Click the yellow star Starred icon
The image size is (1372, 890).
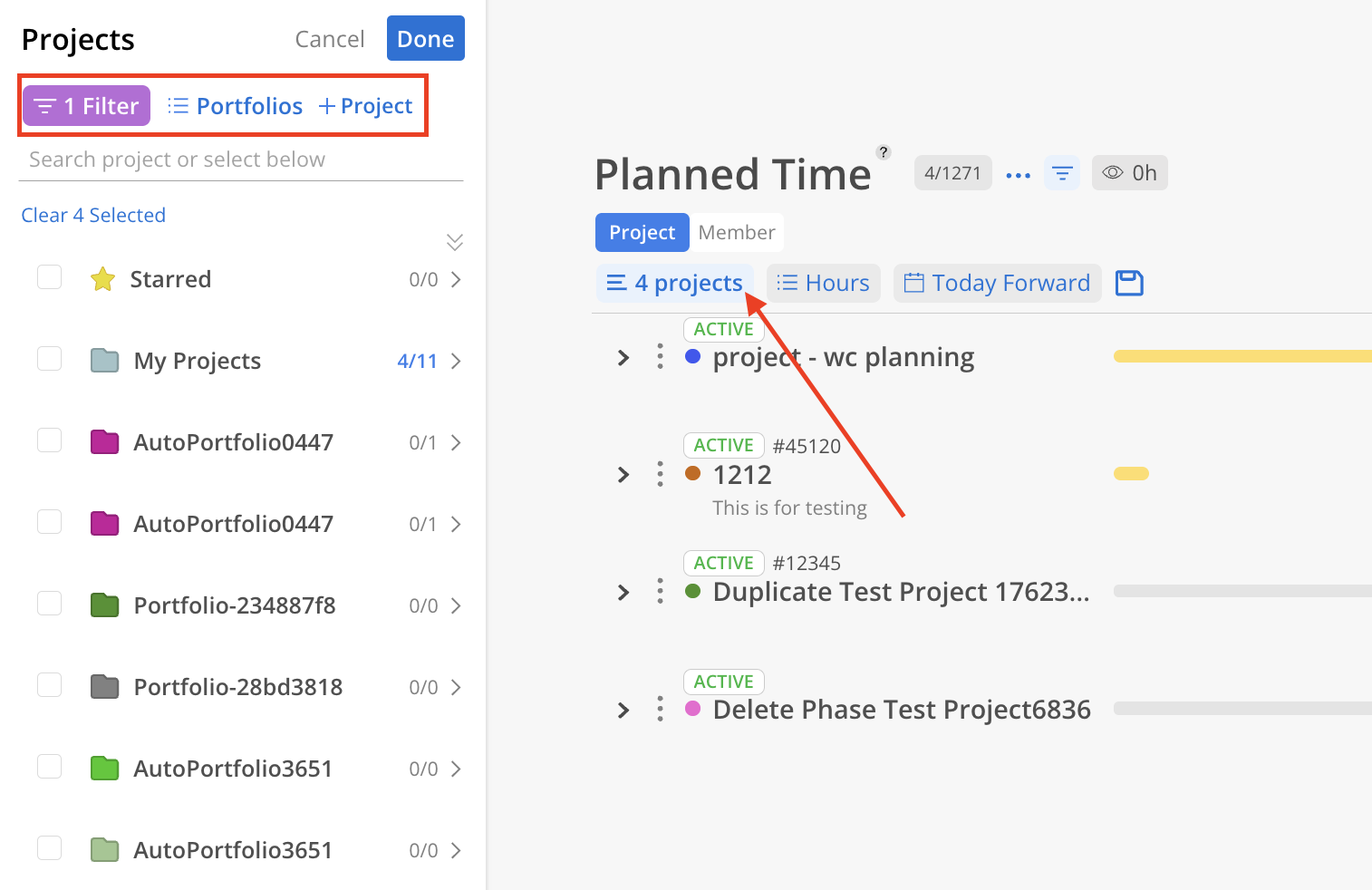[x=103, y=279]
